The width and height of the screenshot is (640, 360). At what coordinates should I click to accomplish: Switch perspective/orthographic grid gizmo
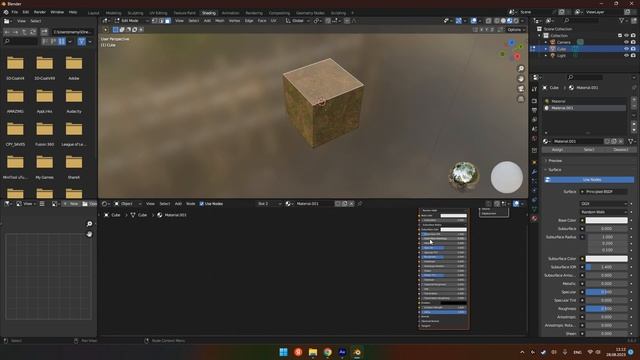521,99
